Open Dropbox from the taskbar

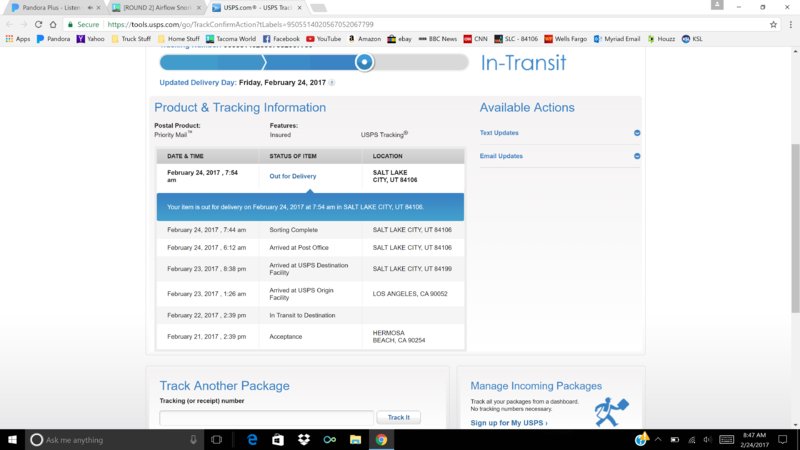[304, 440]
